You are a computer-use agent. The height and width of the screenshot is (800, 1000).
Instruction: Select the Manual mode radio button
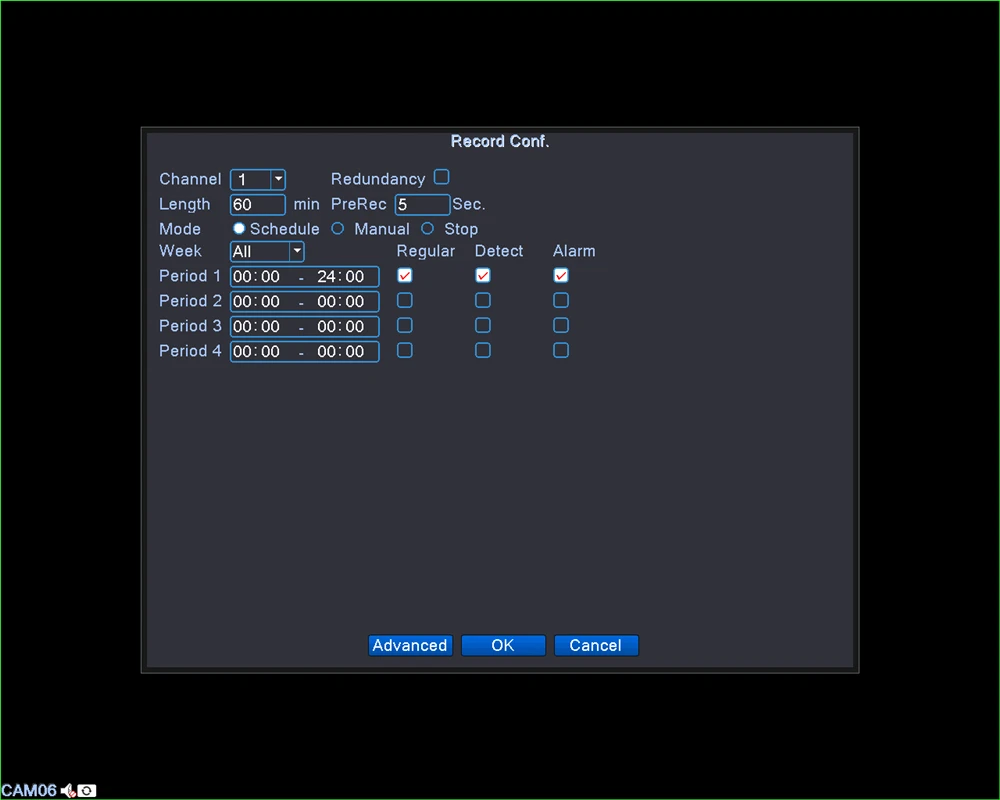338,228
